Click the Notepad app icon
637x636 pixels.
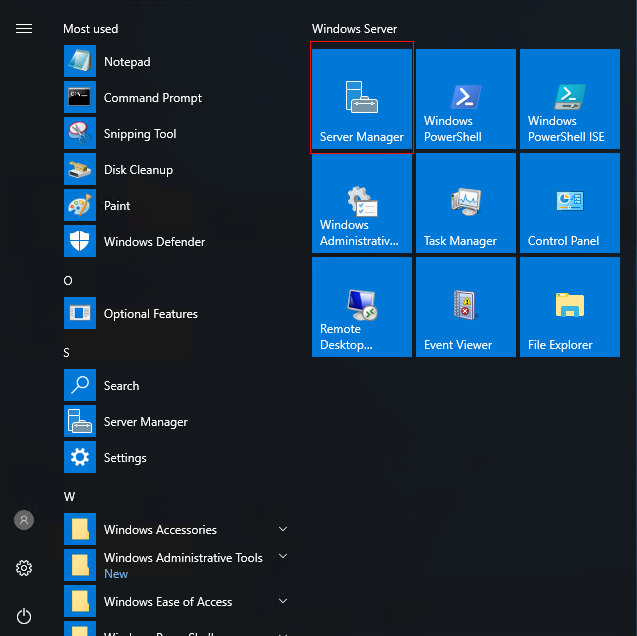pyautogui.click(x=80, y=61)
